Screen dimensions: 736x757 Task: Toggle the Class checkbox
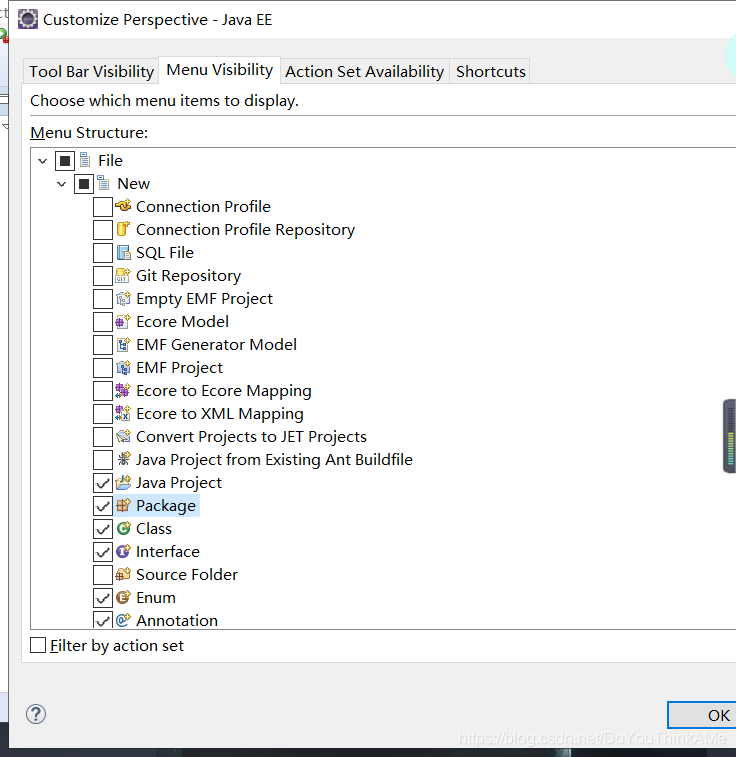(103, 529)
